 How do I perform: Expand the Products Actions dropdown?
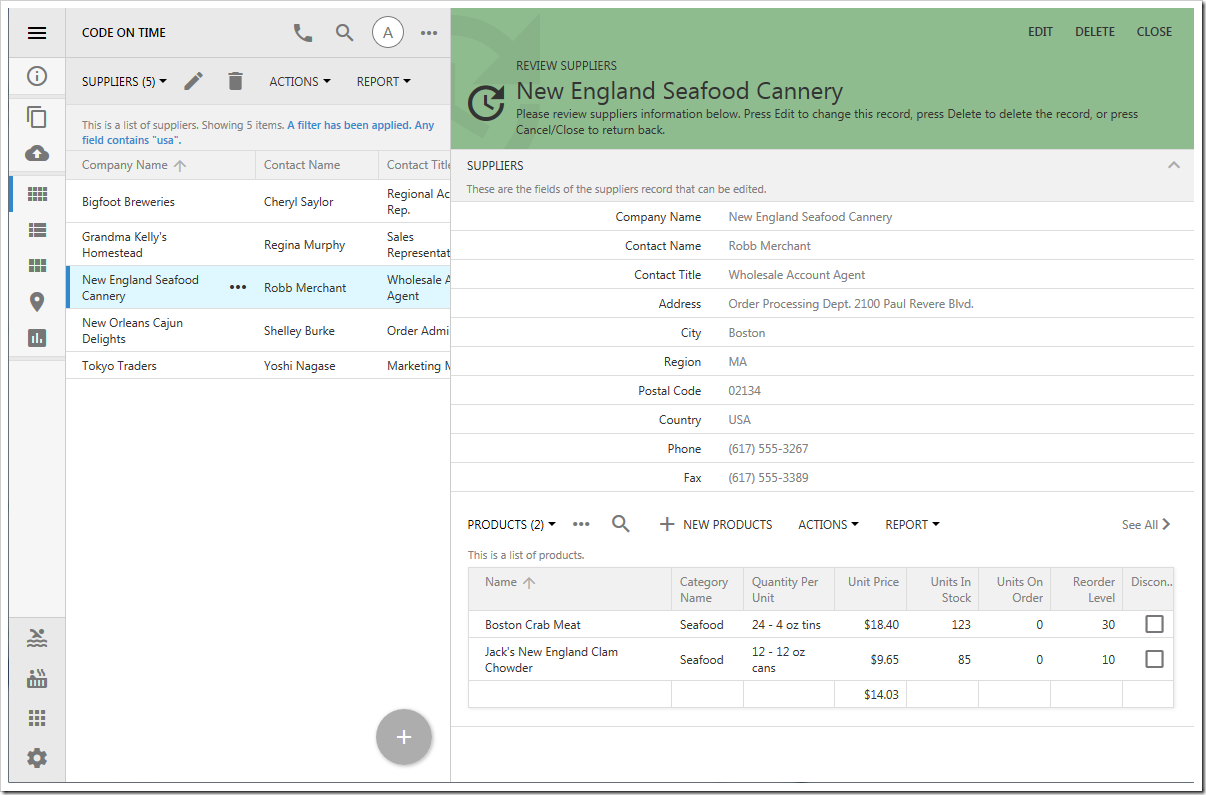[829, 524]
